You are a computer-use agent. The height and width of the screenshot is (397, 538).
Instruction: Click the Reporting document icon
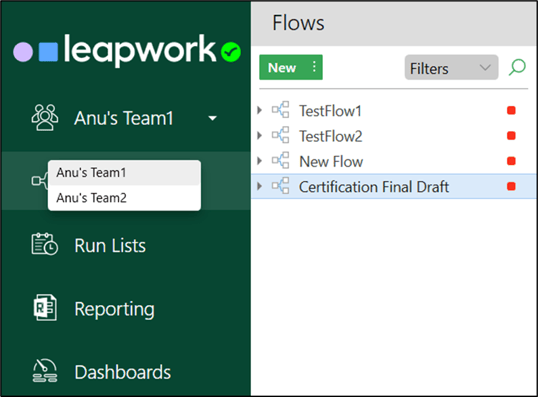(x=45, y=307)
